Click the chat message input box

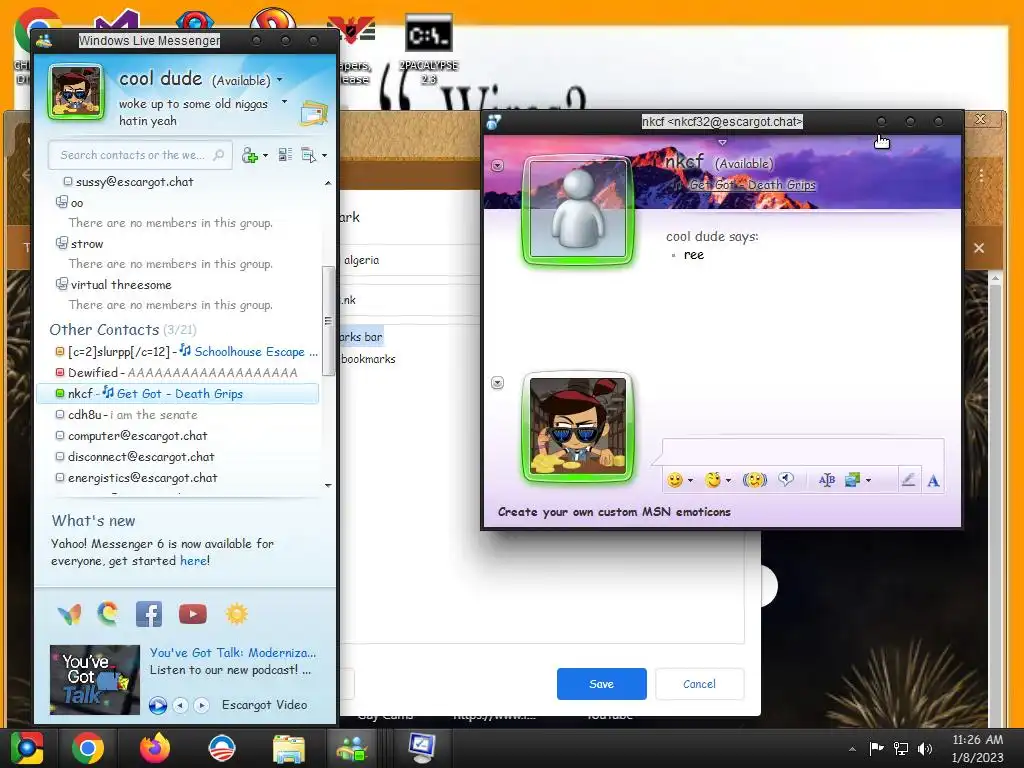[803, 451]
